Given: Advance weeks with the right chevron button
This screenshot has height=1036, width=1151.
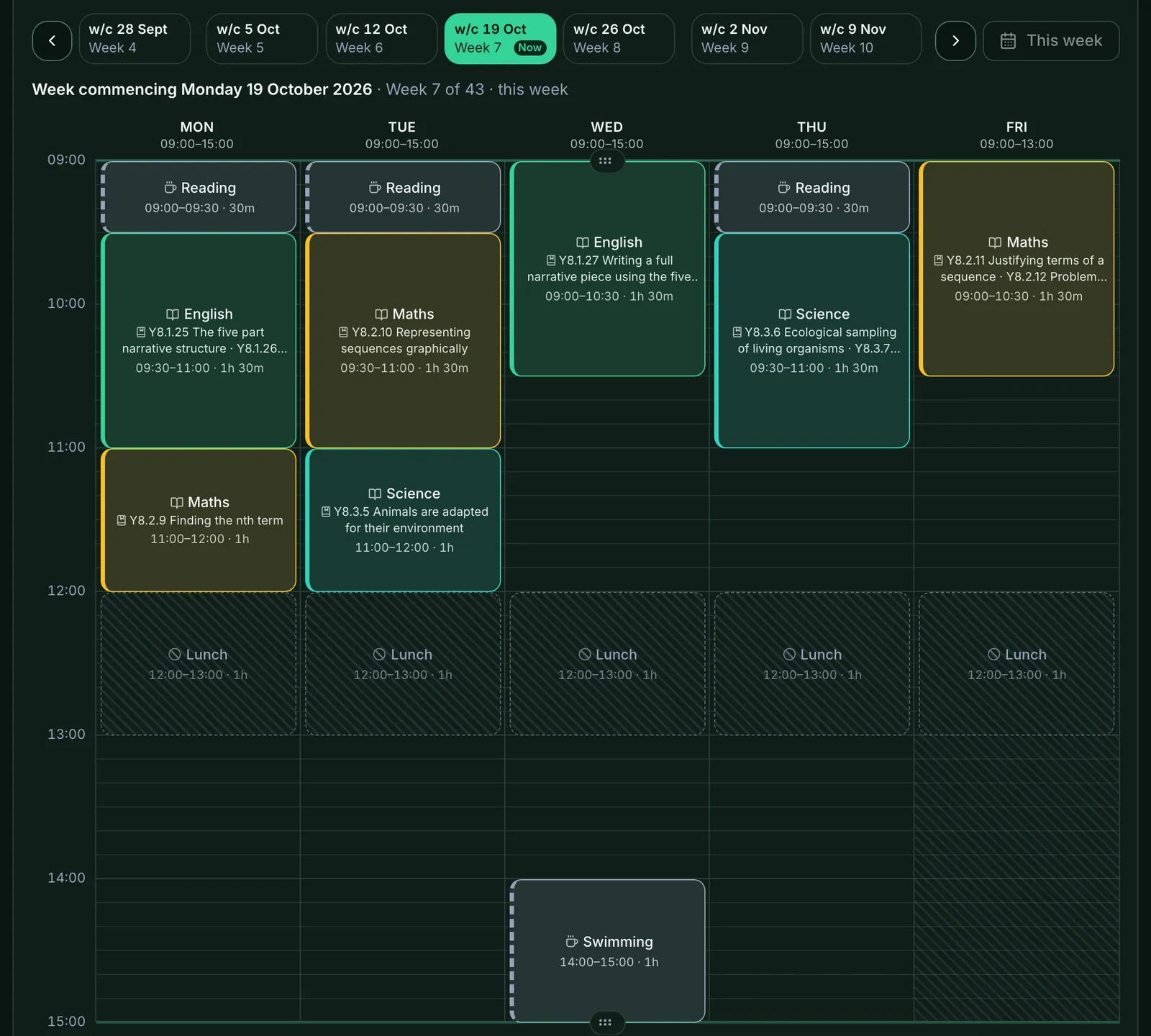Looking at the screenshot, I should tap(955, 41).
